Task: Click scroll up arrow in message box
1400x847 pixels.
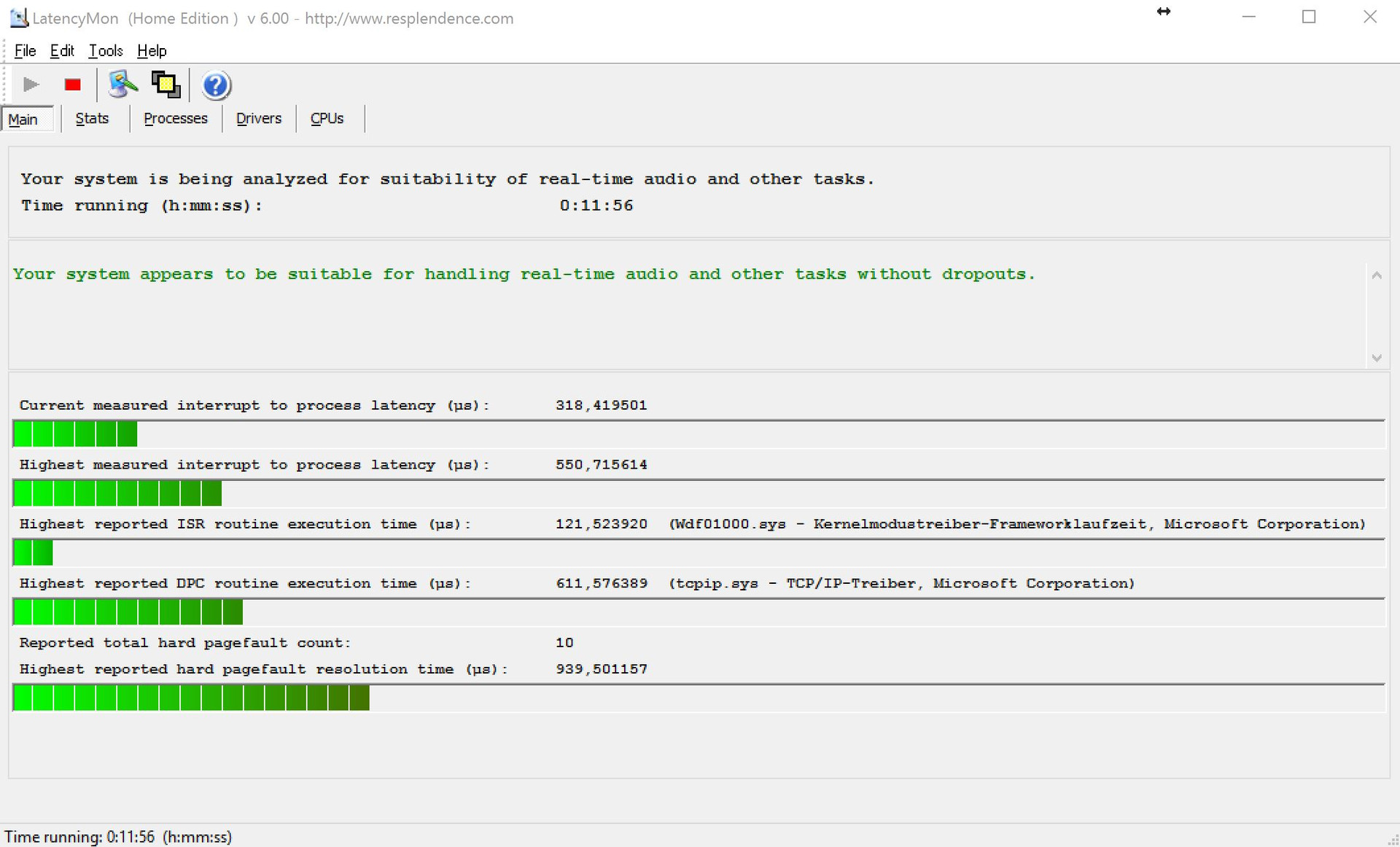Action: click(1377, 275)
